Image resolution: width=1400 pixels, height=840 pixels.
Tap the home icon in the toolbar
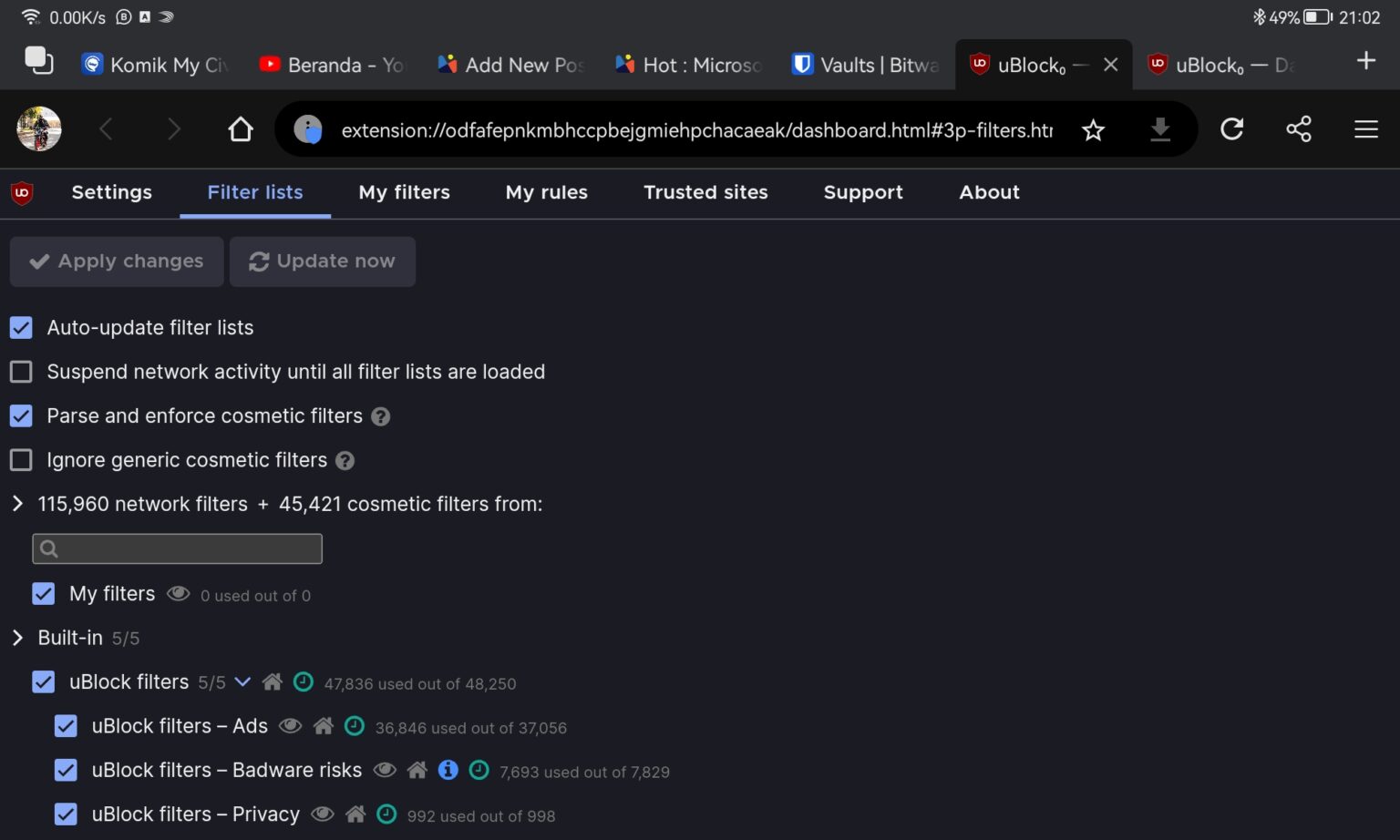point(241,129)
